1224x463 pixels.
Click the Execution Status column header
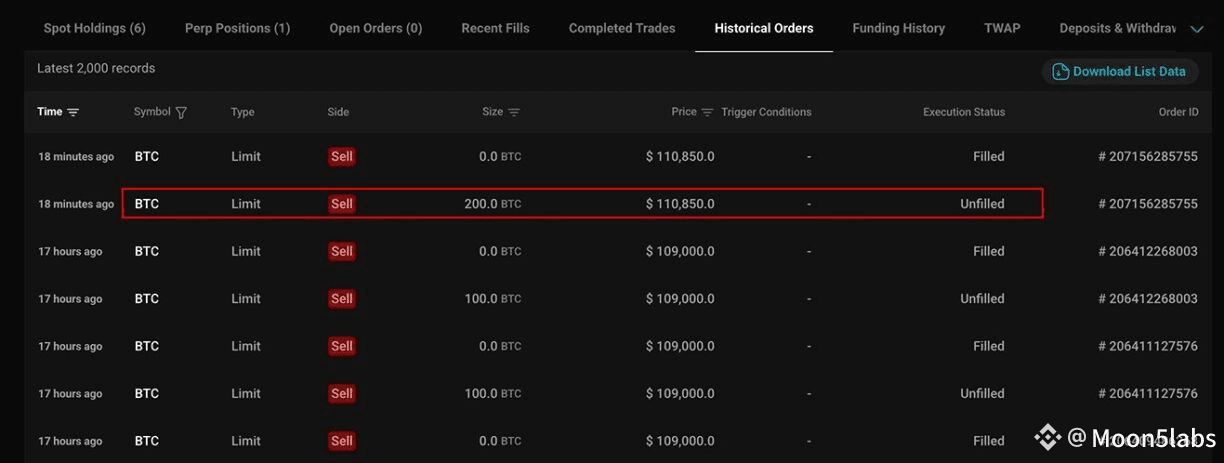click(963, 112)
